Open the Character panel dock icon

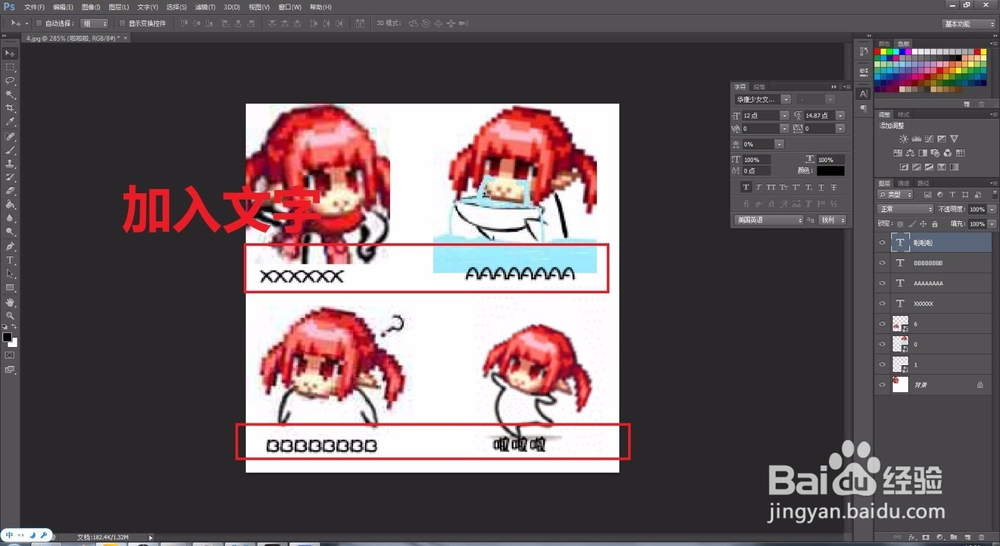863,94
